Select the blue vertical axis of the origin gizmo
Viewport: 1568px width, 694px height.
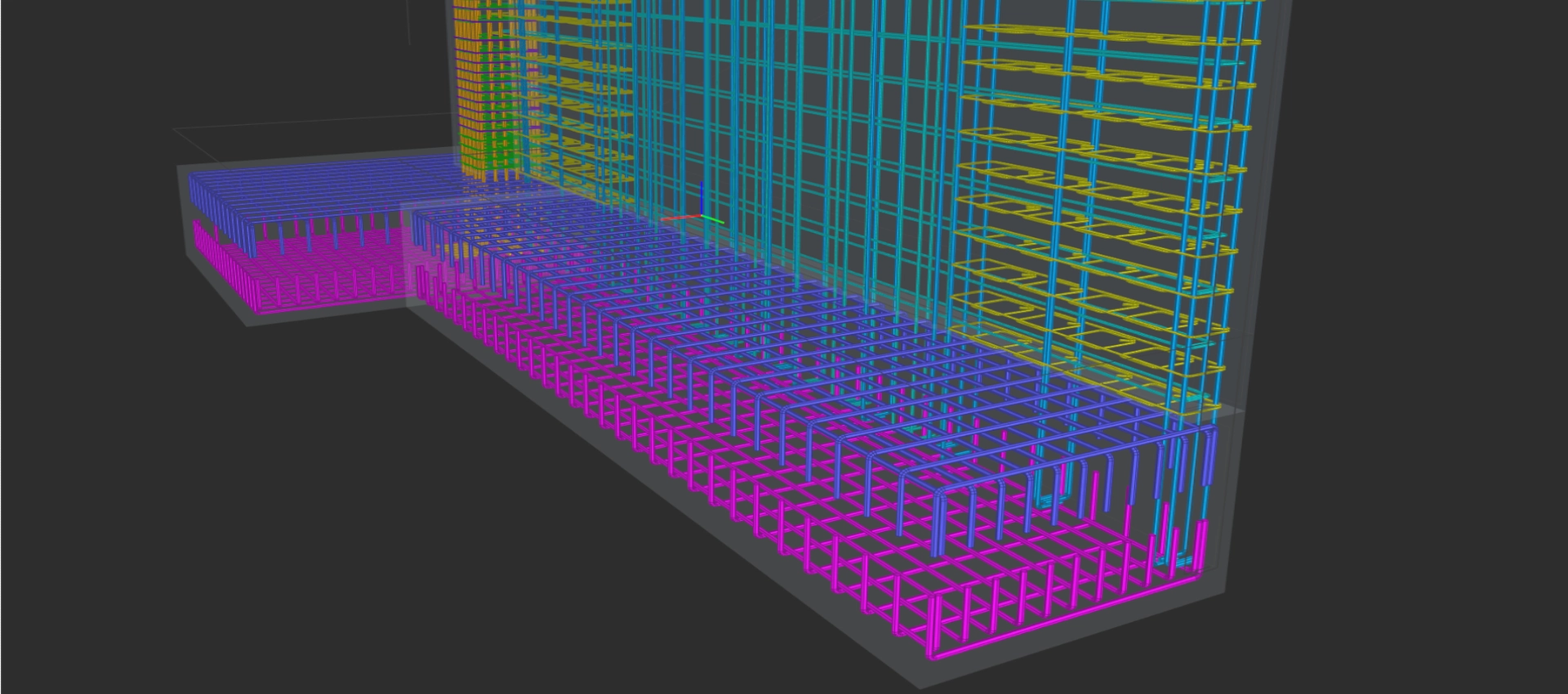[702, 196]
